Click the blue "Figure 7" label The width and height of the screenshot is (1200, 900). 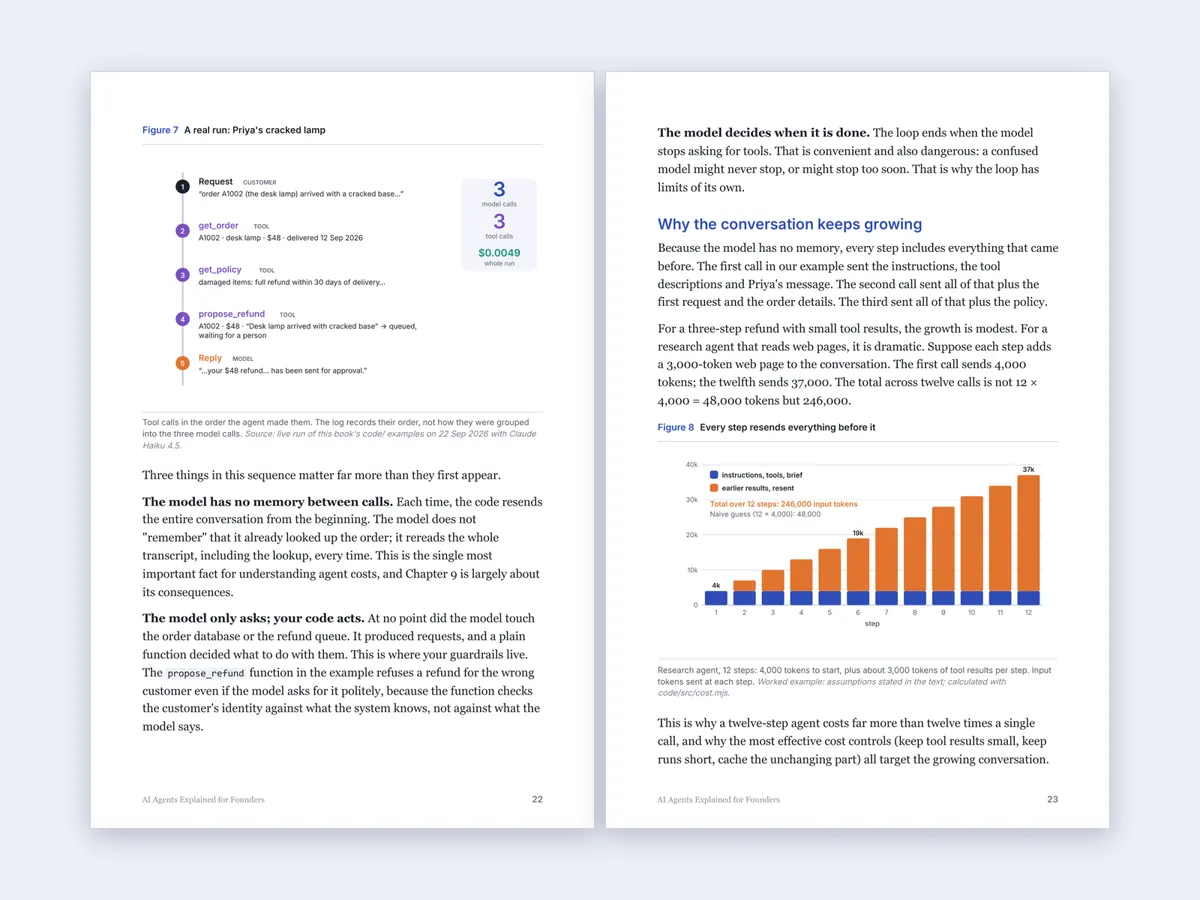tap(160, 130)
